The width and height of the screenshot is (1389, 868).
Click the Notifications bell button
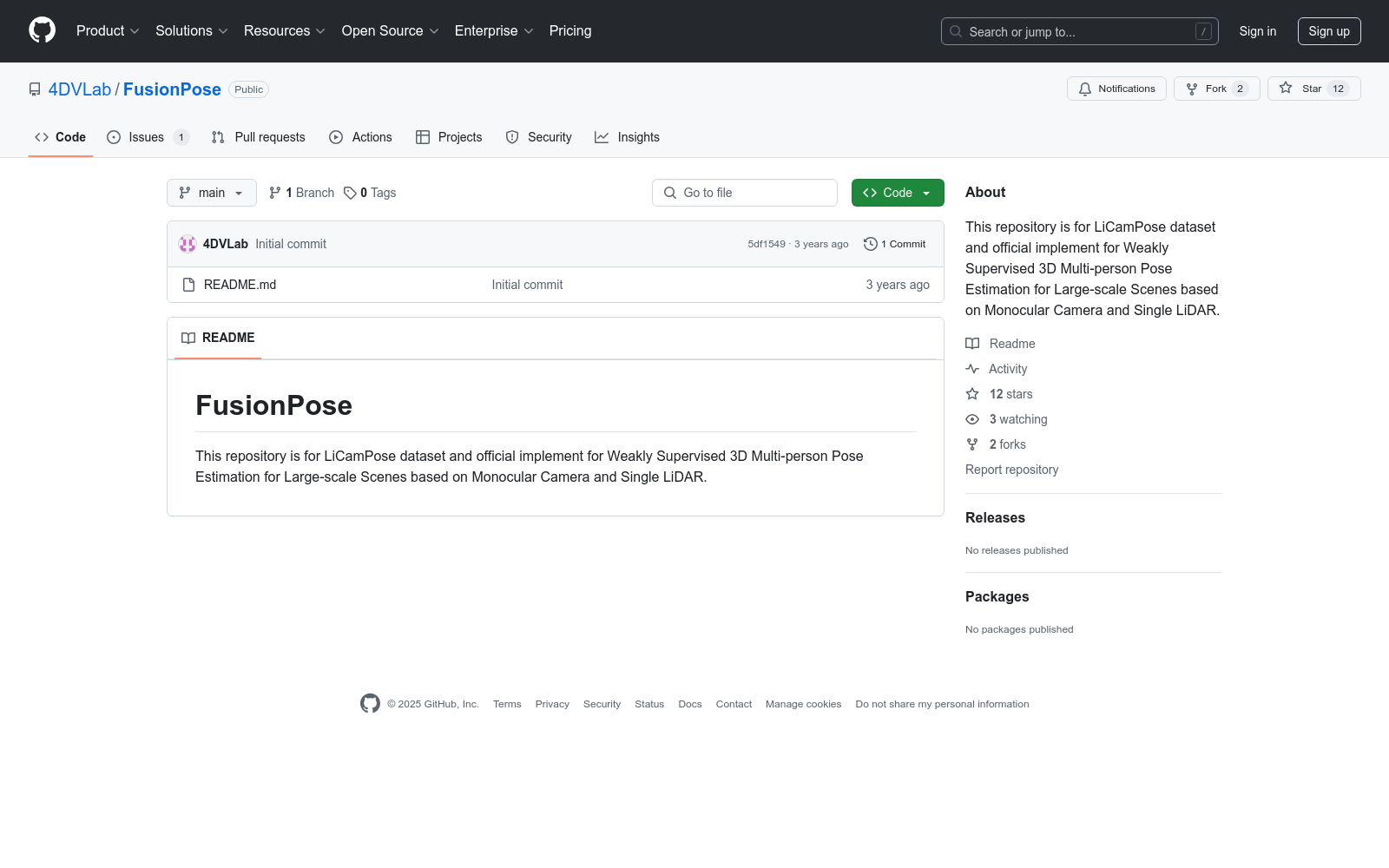1116,89
